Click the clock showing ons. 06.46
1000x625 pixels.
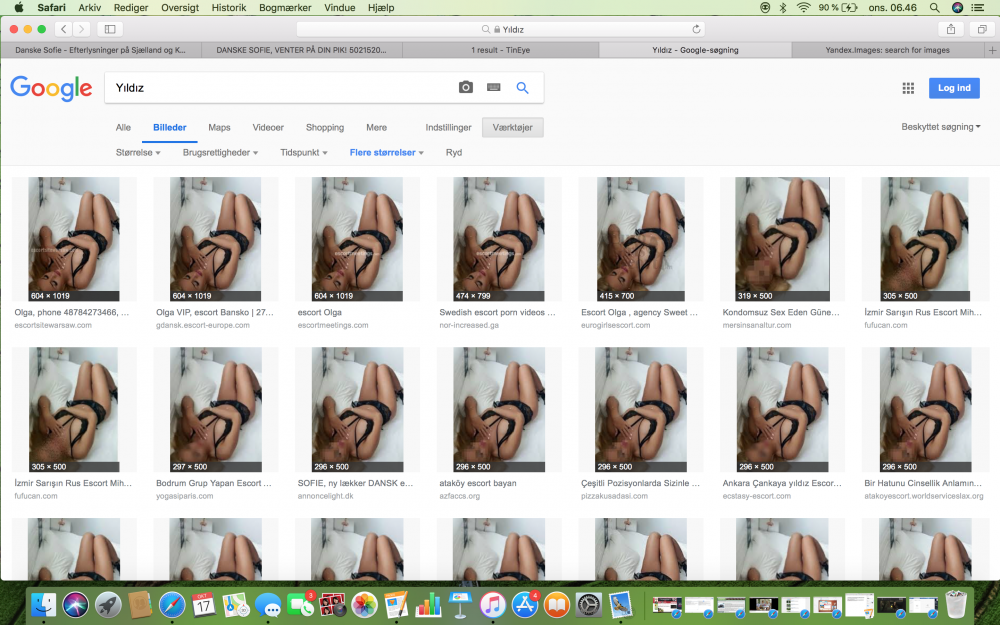click(x=892, y=8)
